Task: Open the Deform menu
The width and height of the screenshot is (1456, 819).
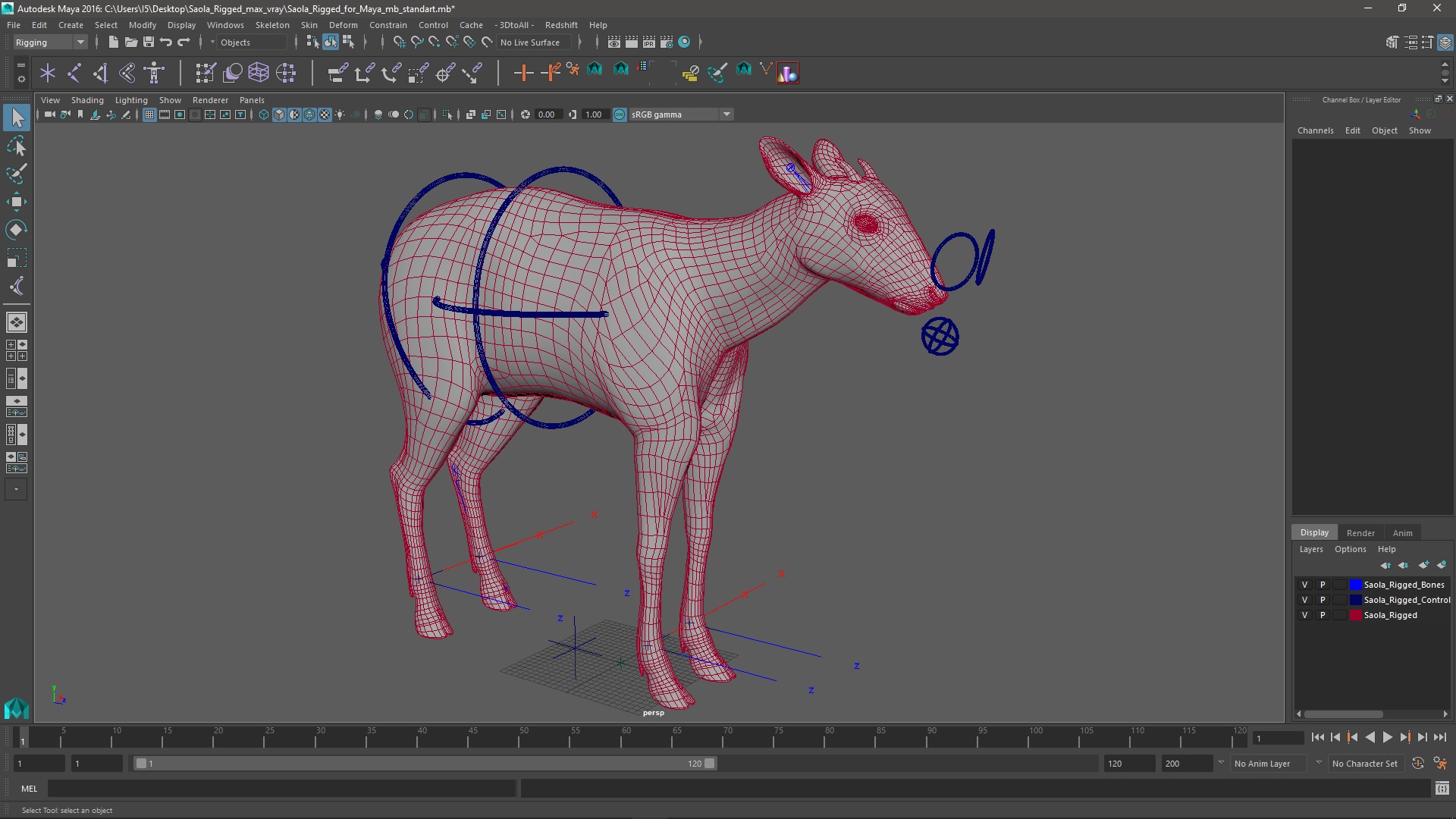Action: (x=344, y=25)
